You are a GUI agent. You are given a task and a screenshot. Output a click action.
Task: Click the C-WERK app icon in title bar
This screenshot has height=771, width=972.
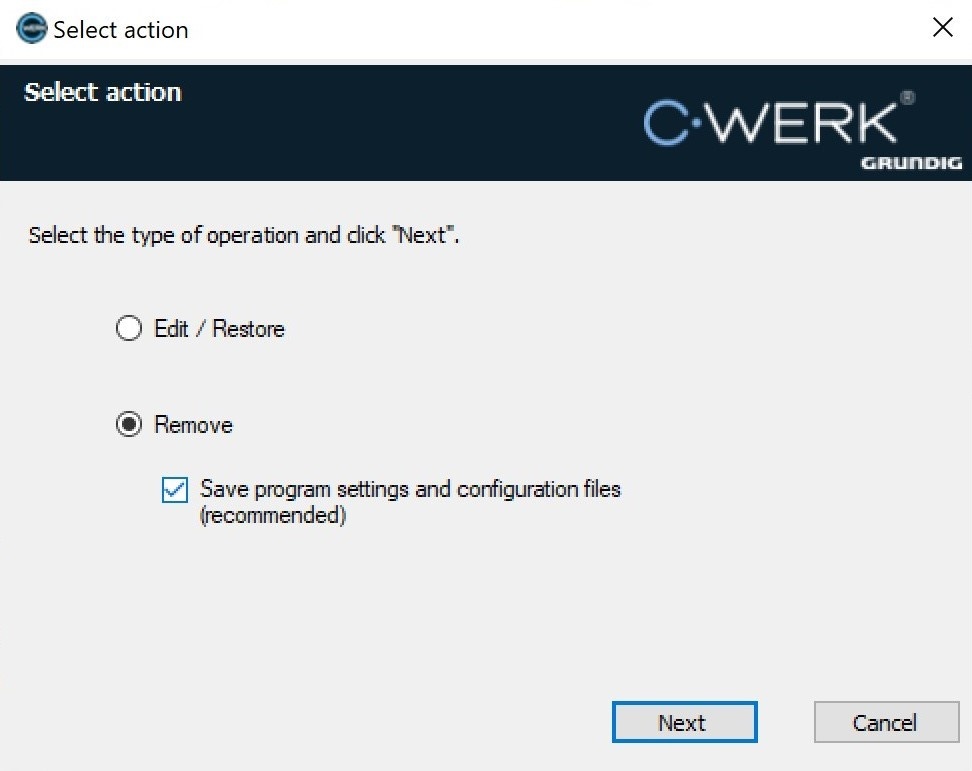32,29
